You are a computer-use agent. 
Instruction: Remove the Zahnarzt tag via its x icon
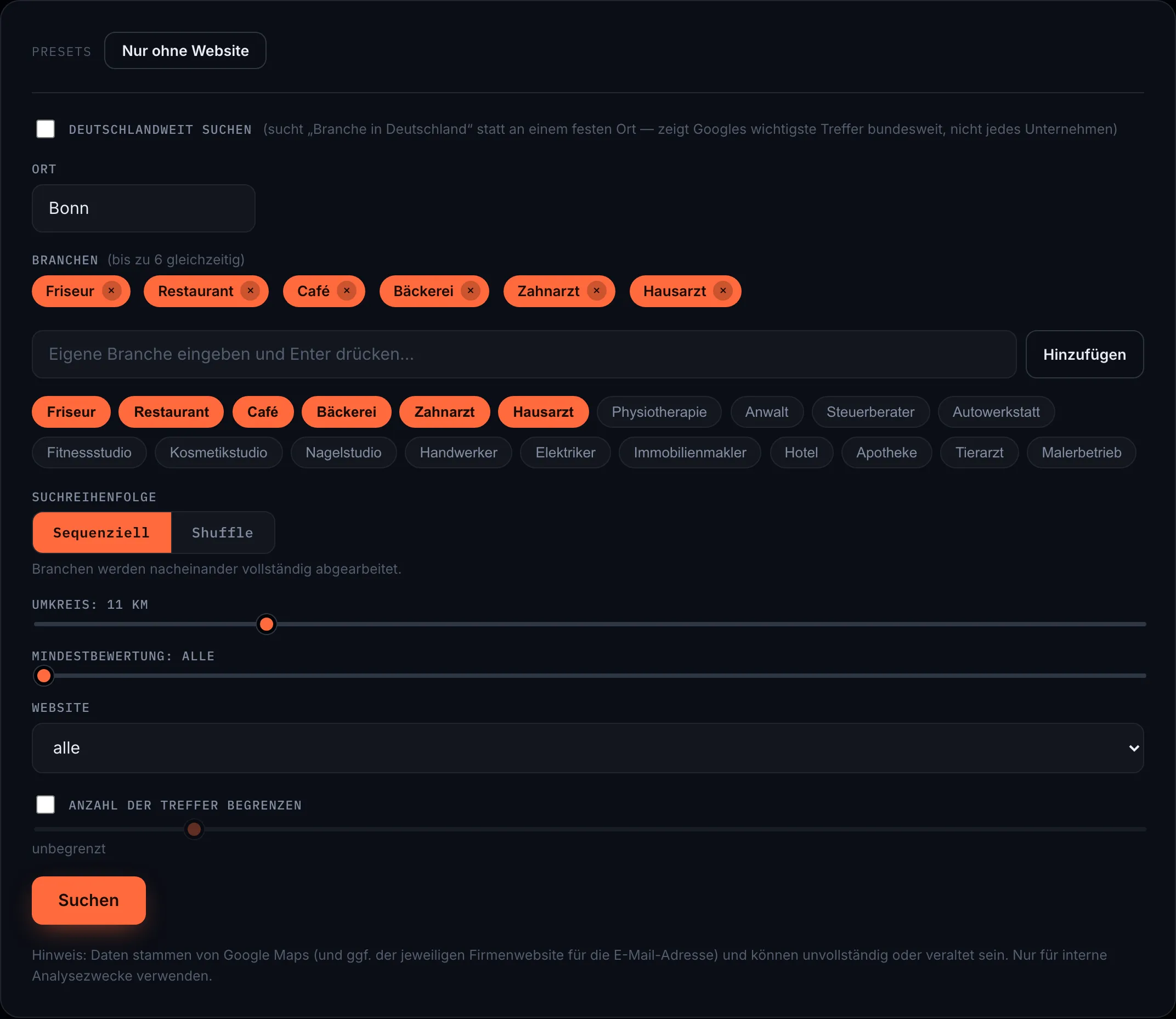(597, 291)
